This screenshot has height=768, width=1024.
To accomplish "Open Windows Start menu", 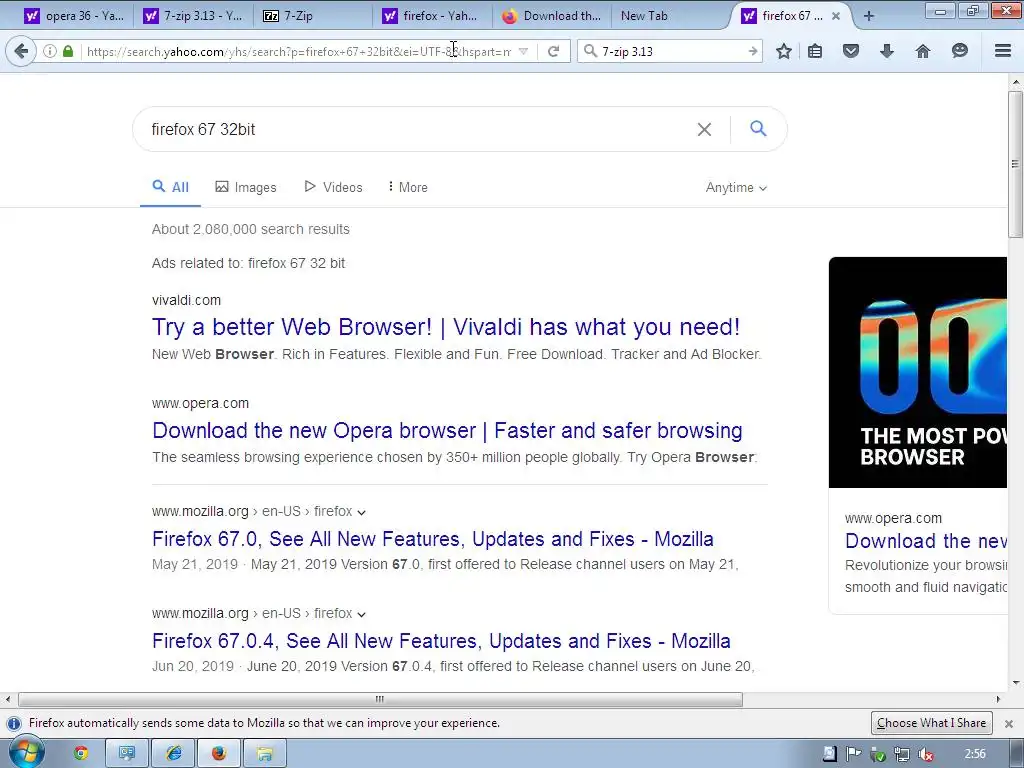I will pyautogui.click(x=25, y=753).
